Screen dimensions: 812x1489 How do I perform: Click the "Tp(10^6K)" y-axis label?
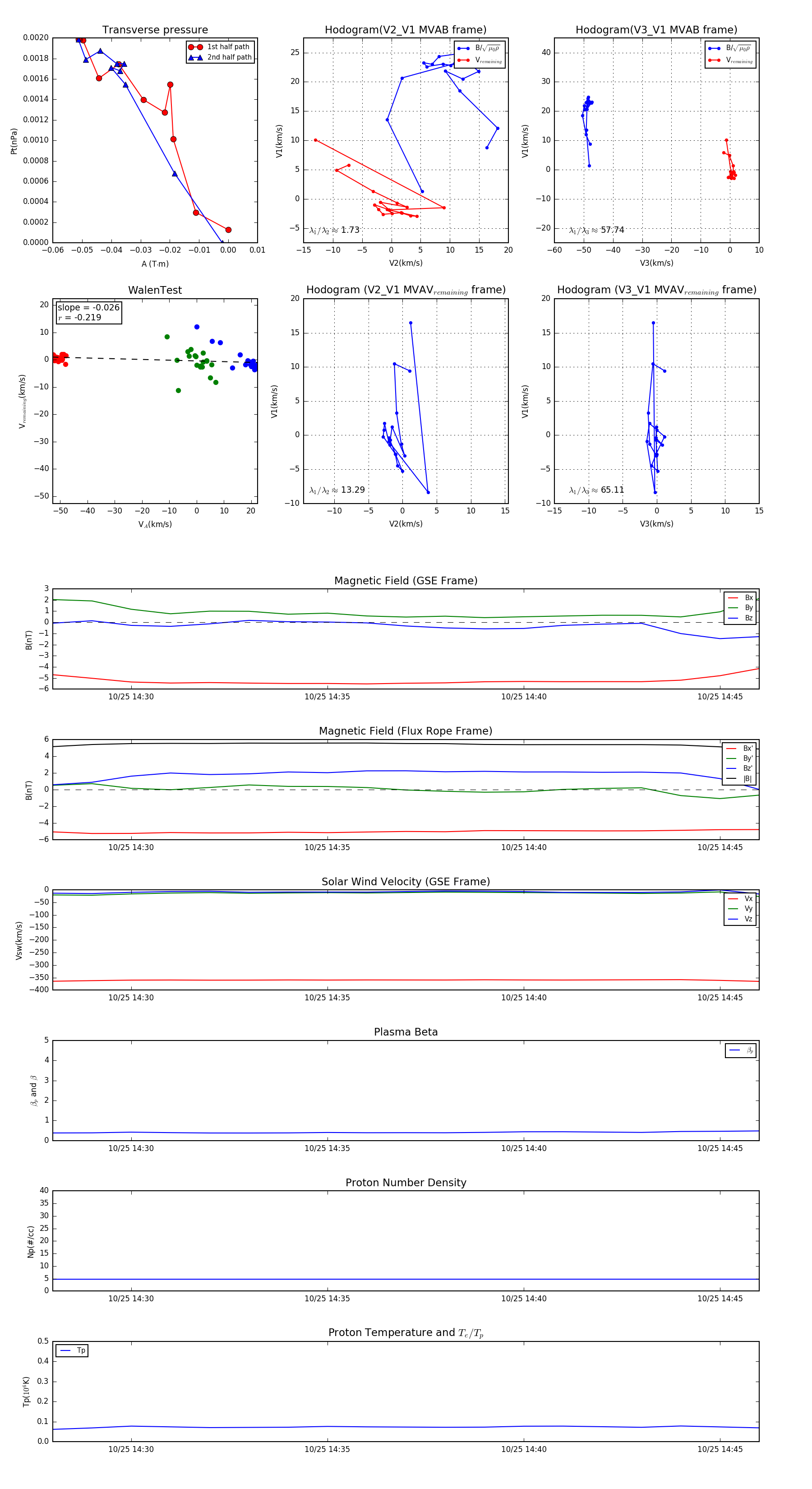point(27,1392)
